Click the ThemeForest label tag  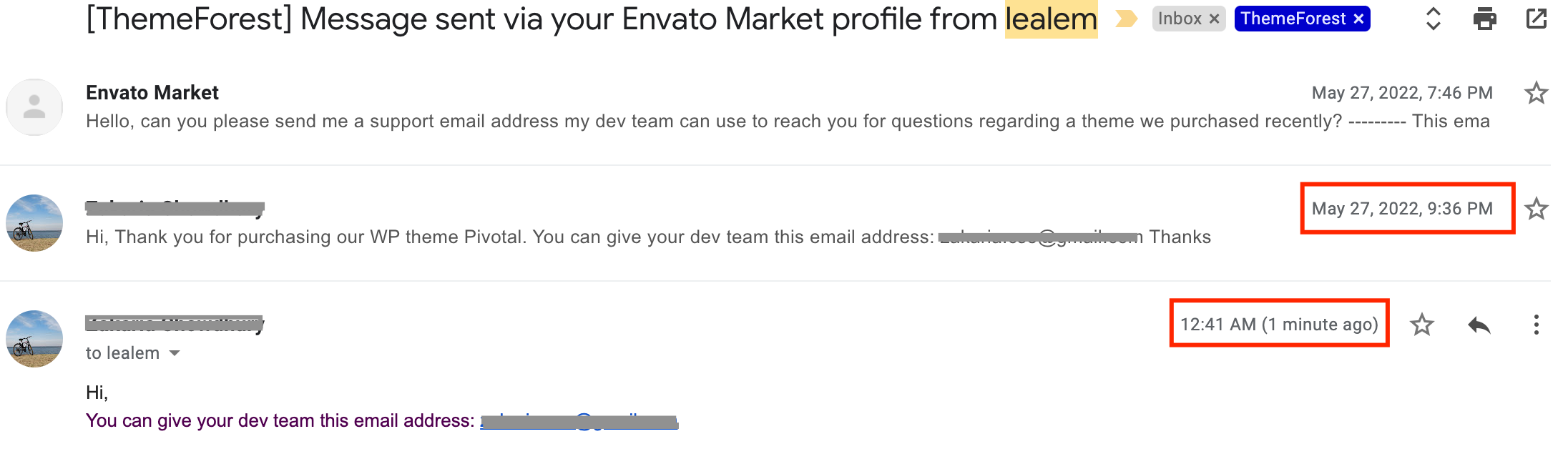click(x=1293, y=19)
